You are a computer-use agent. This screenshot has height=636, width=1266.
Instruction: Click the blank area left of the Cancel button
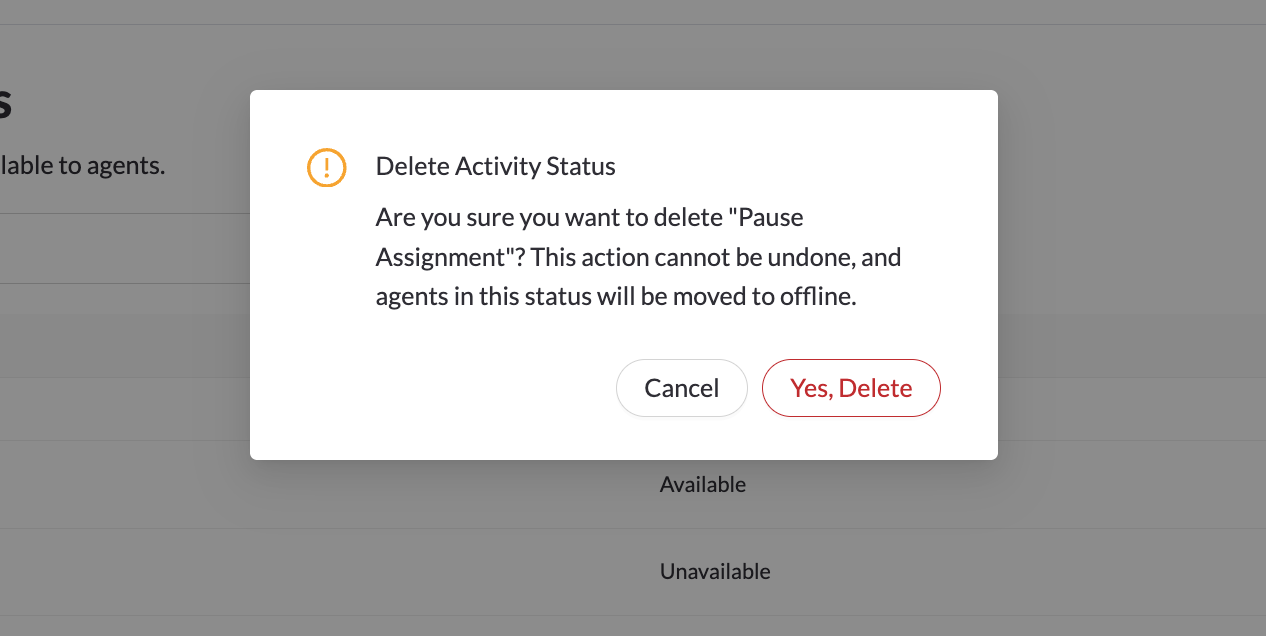pyautogui.click(x=450, y=388)
